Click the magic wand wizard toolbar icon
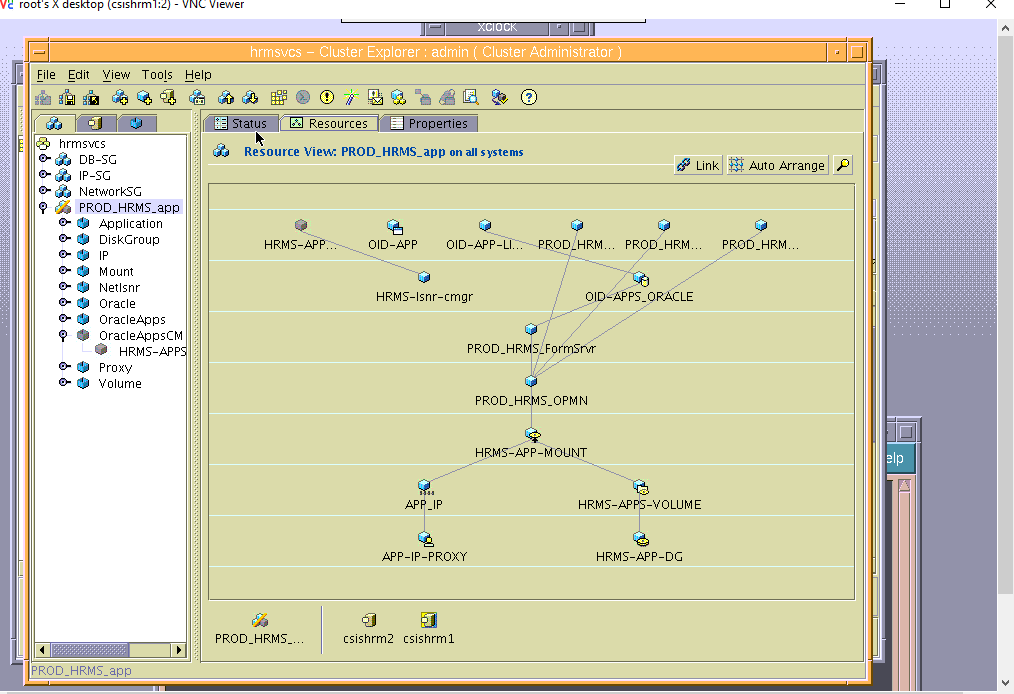1014x694 pixels. (351, 97)
